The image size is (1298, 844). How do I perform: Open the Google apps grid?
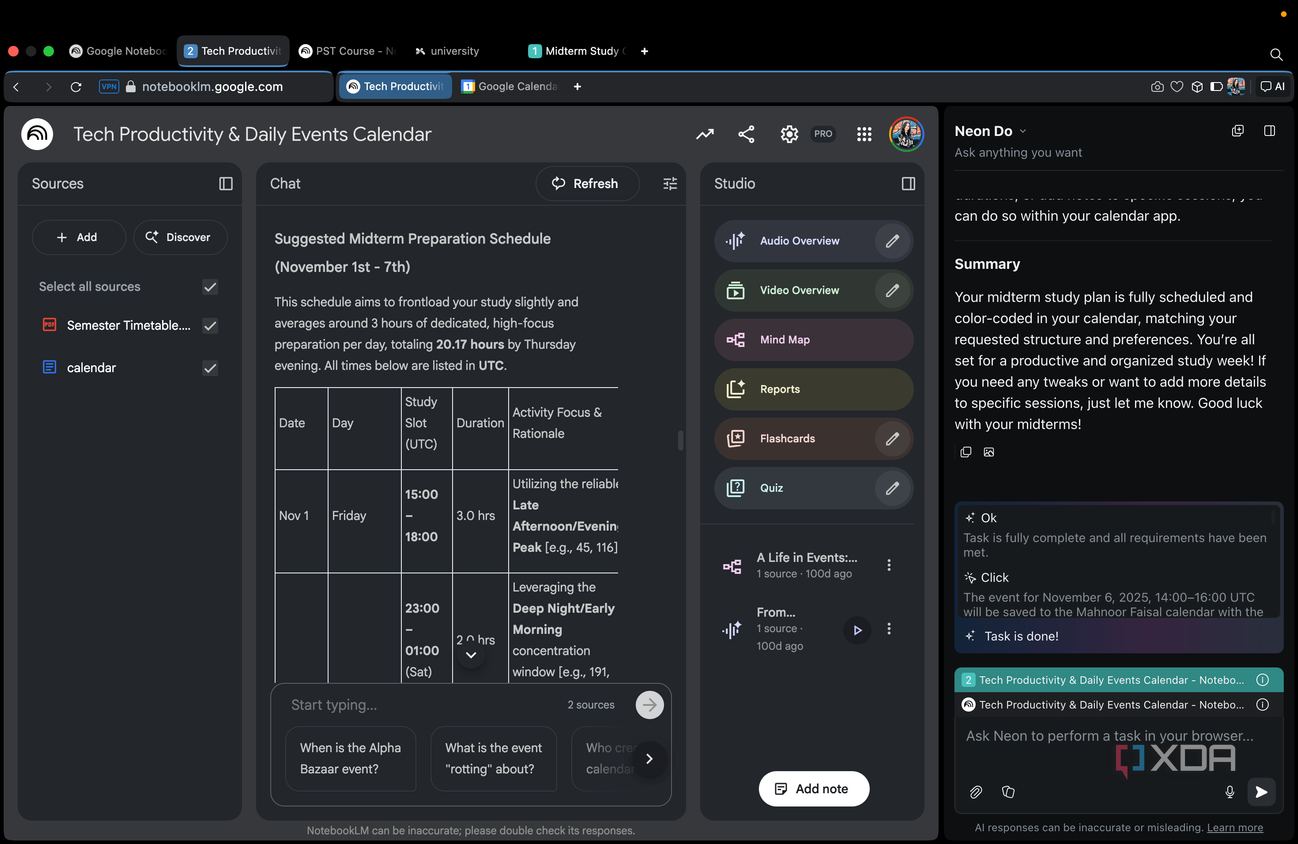tap(864, 134)
